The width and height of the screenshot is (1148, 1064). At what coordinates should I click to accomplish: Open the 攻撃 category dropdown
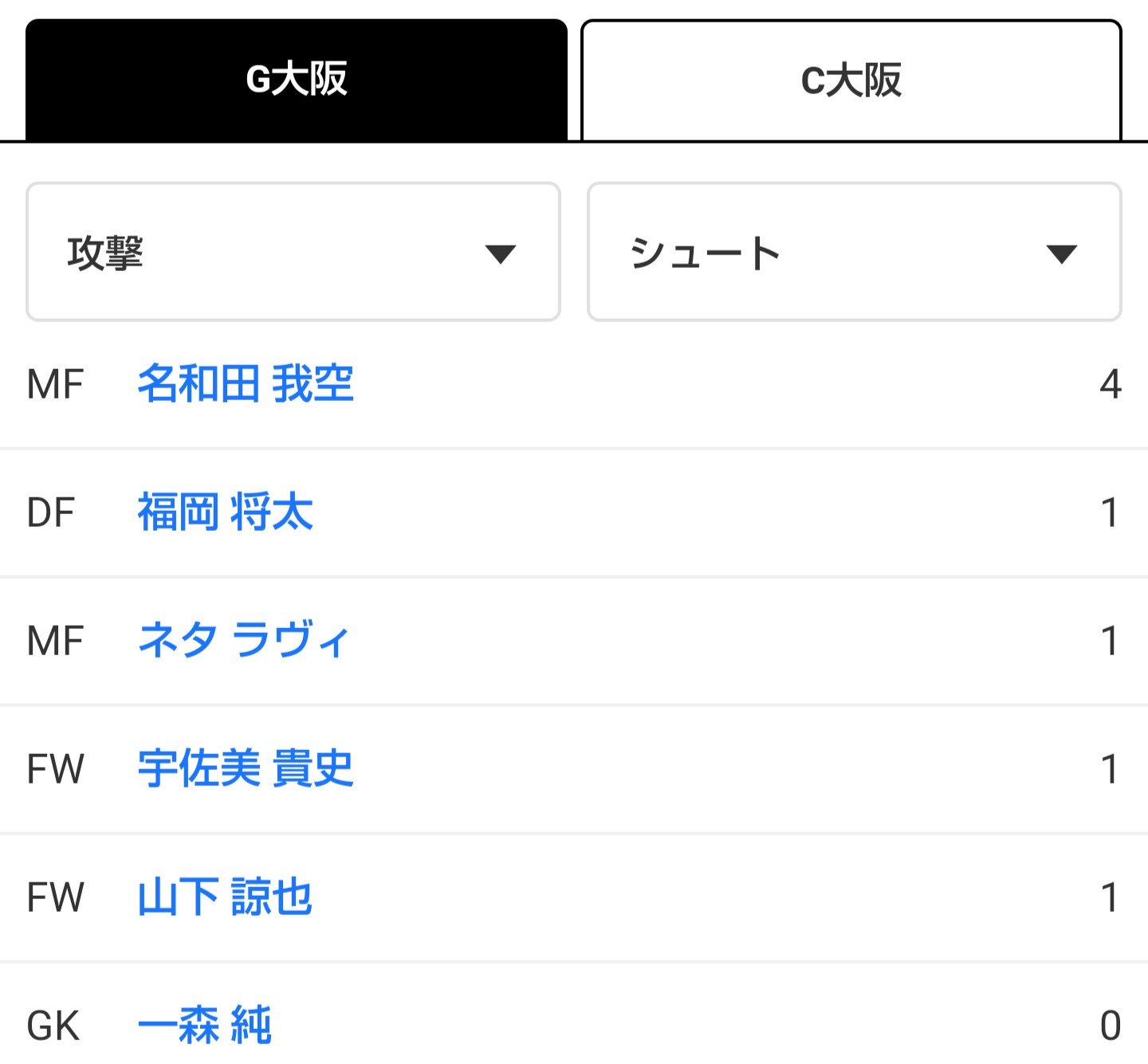coord(293,252)
